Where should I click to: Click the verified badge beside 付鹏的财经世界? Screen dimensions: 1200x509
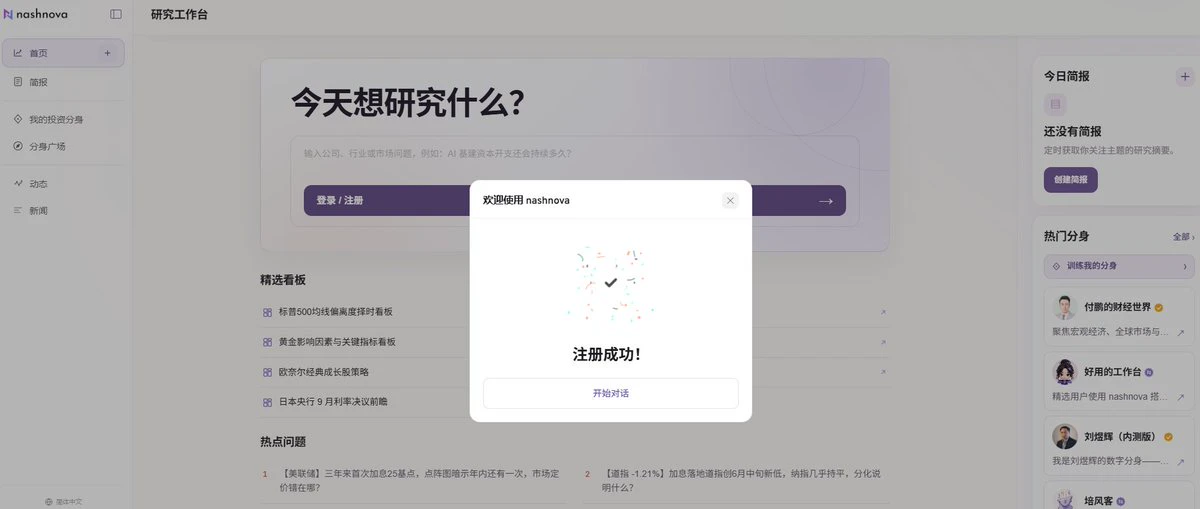pos(1159,308)
